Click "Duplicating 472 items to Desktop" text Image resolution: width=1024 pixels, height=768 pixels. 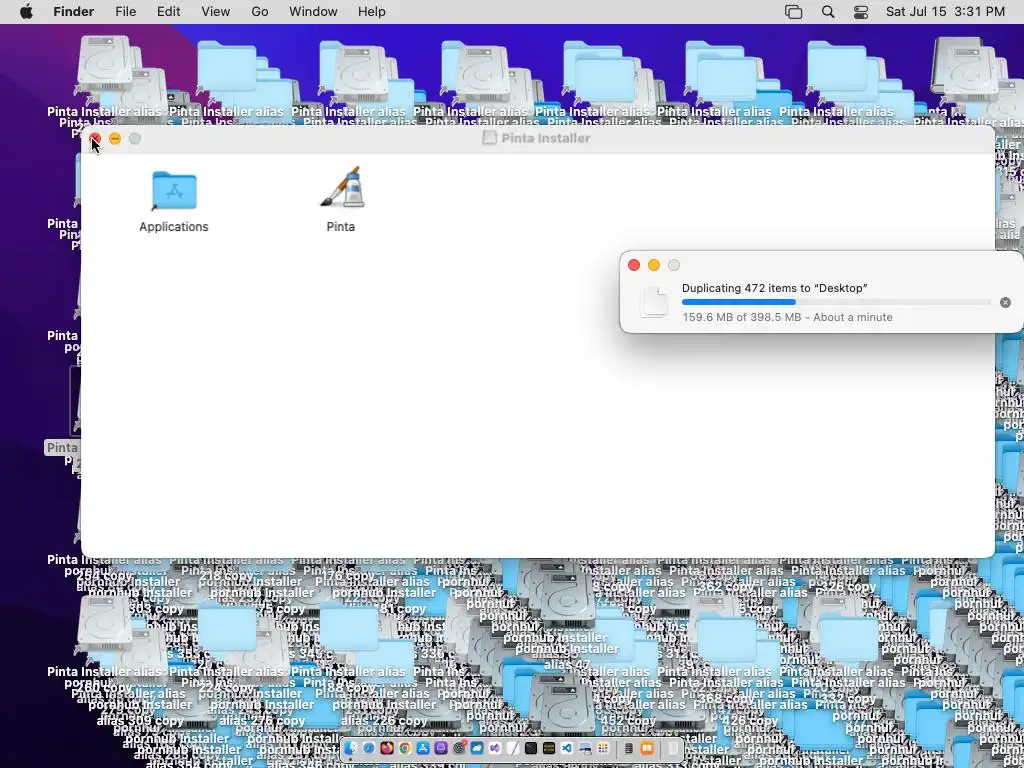775,288
